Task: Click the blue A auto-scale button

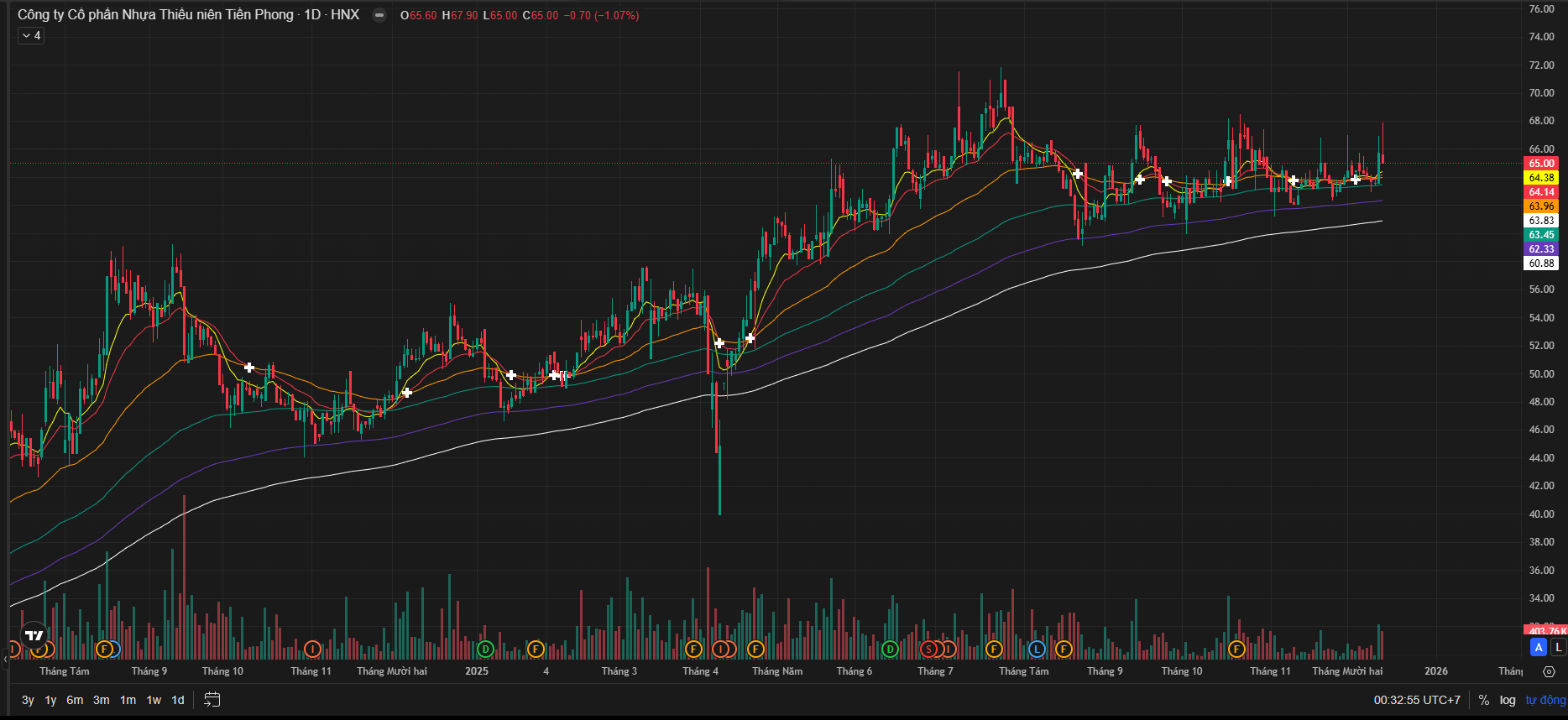Action: (x=1539, y=647)
